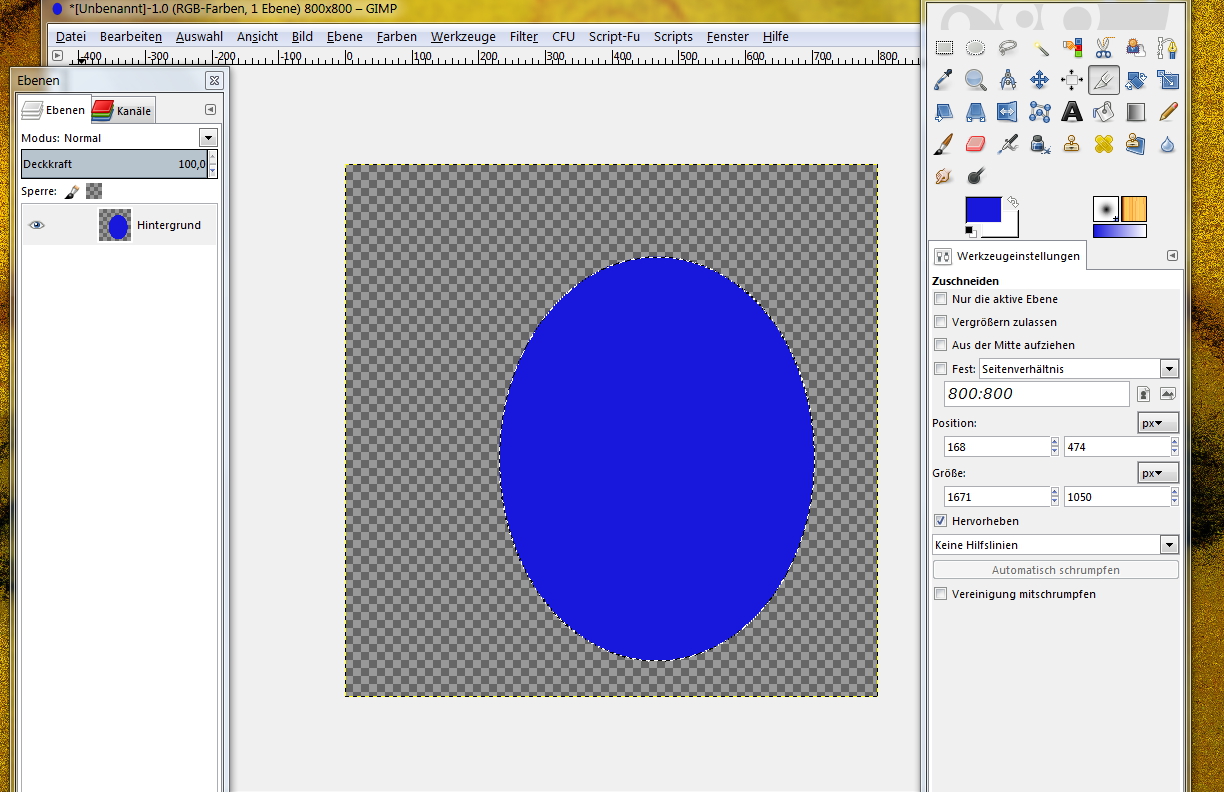Select the Align tool

click(1072, 80)
